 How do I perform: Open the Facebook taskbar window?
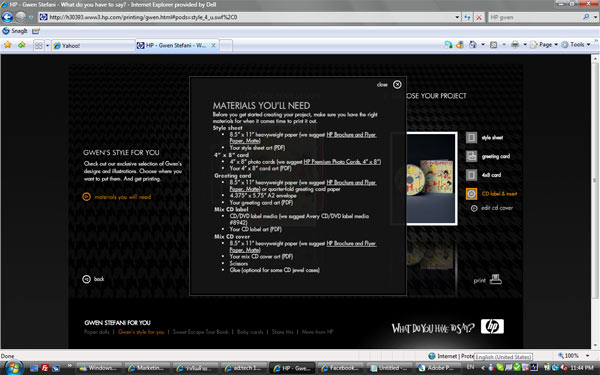click(x=340, y=368)
